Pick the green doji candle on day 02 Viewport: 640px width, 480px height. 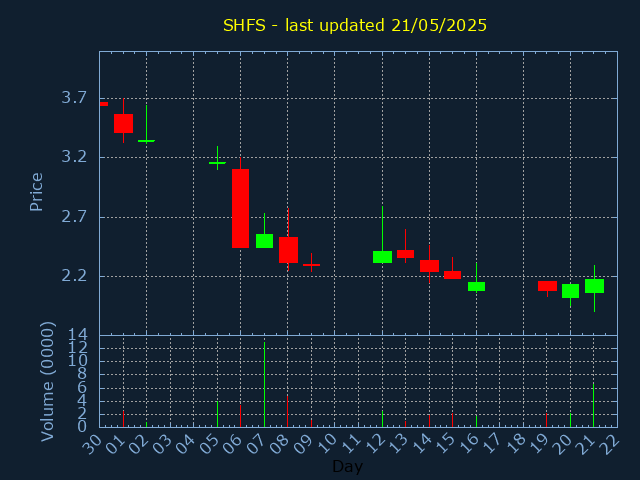coord(146,141)
